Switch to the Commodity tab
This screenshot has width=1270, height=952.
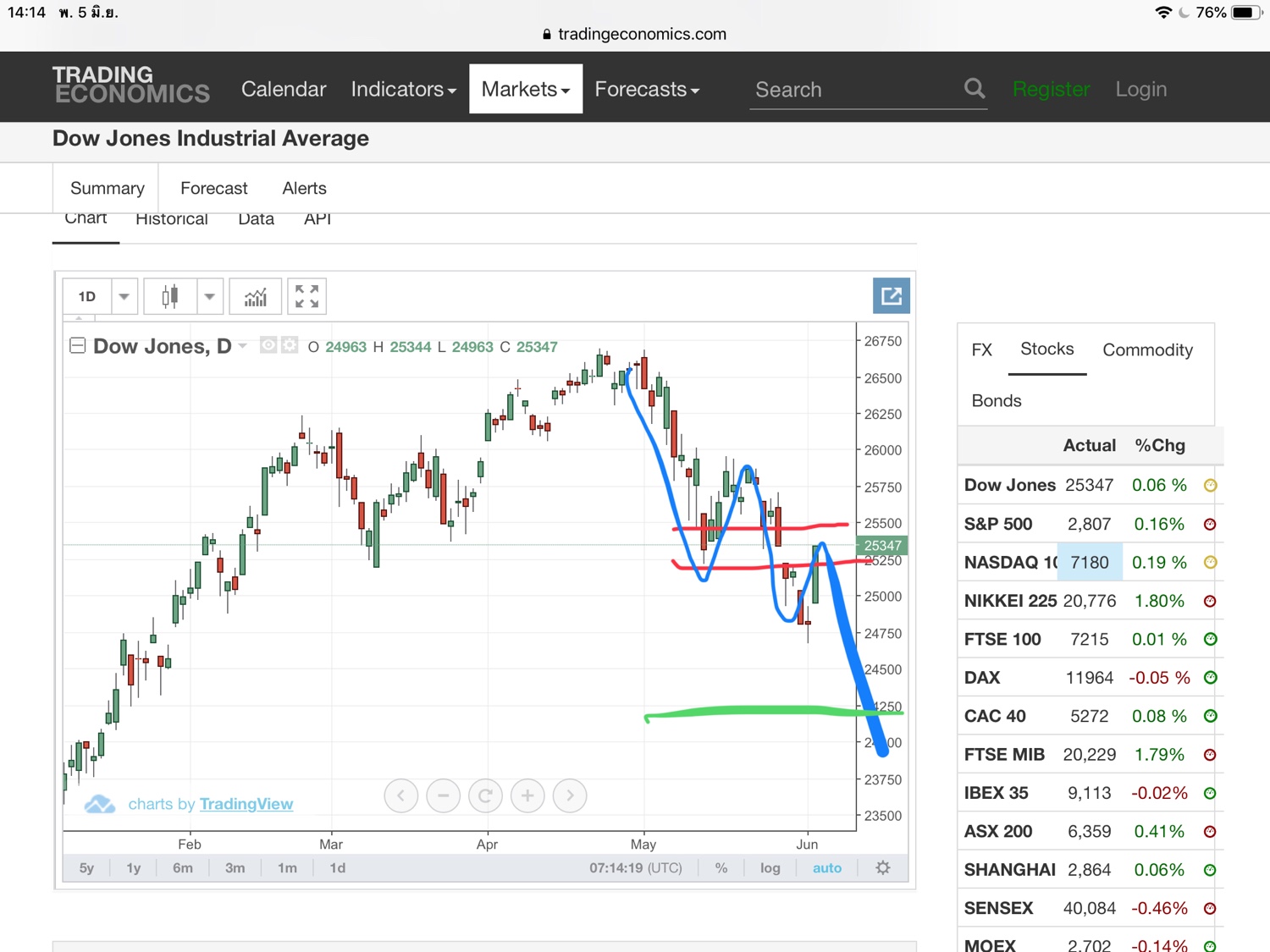click(x=1147, y=349)
